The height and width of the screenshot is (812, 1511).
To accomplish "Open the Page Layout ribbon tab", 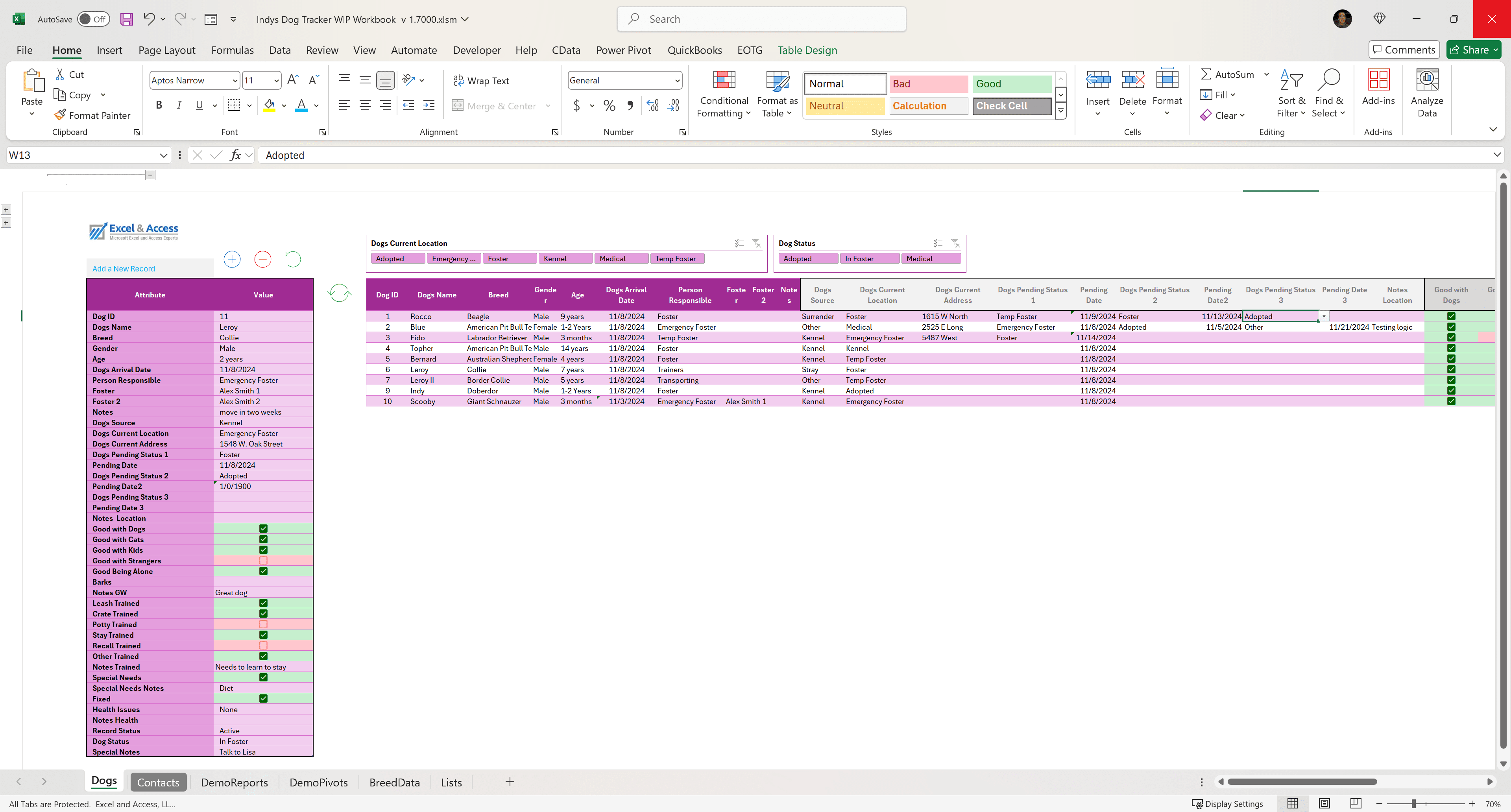I will click(166, 50).
